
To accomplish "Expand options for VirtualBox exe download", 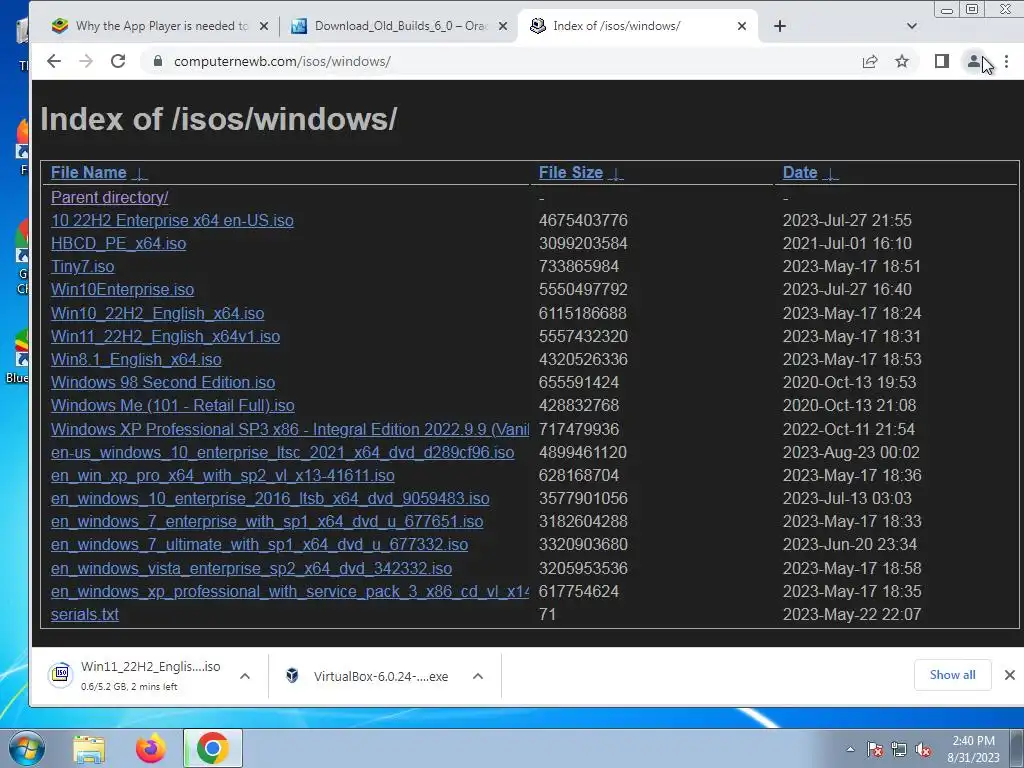I will [x=478, y=676].
